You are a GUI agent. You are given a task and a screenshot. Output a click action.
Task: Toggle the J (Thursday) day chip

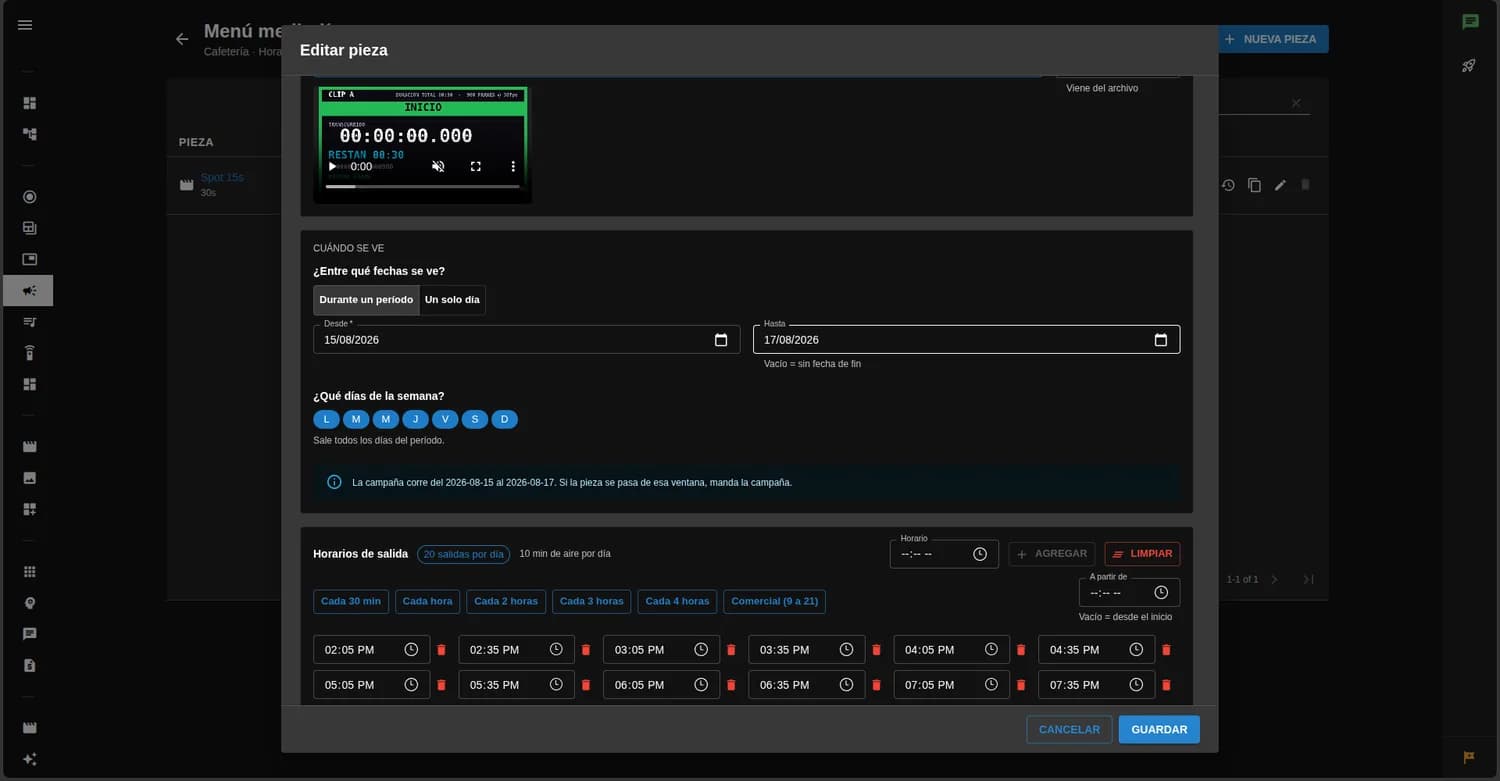[415, 419]
